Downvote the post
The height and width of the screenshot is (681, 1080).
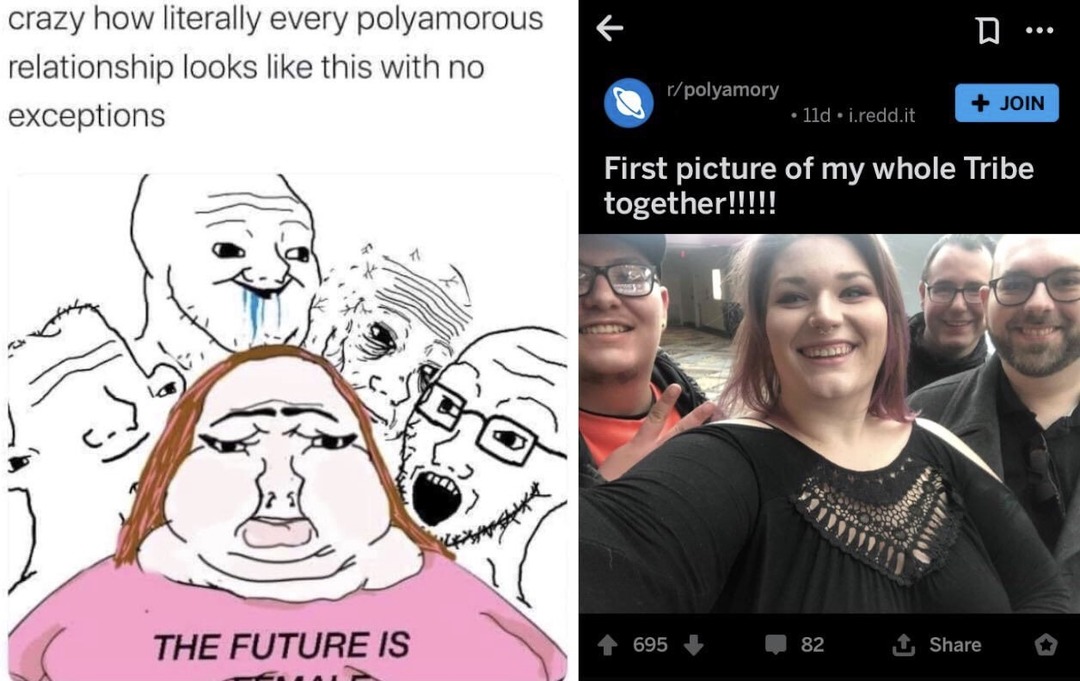pos(694,645)
